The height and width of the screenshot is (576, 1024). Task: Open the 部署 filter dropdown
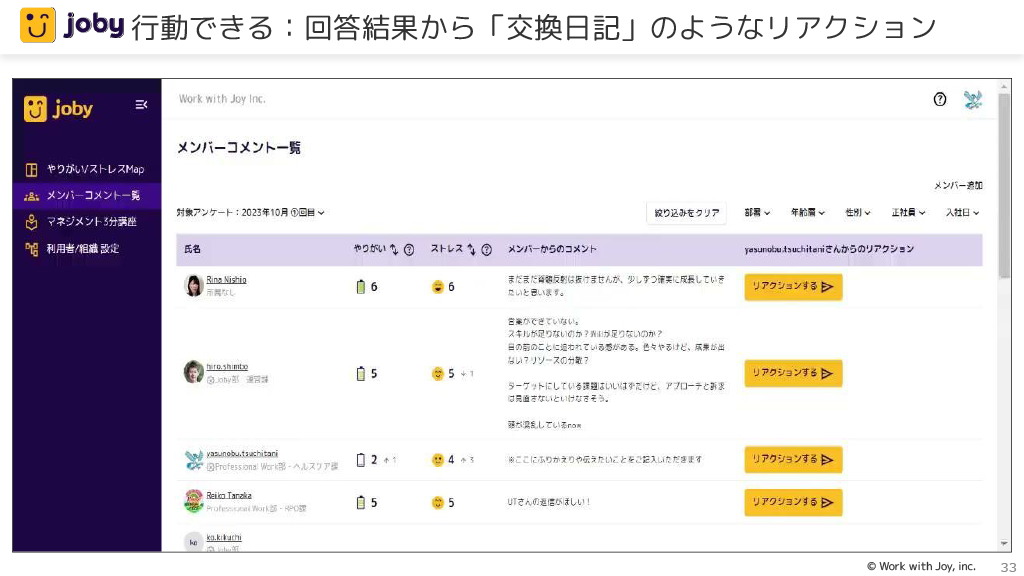tap(758, 213)
